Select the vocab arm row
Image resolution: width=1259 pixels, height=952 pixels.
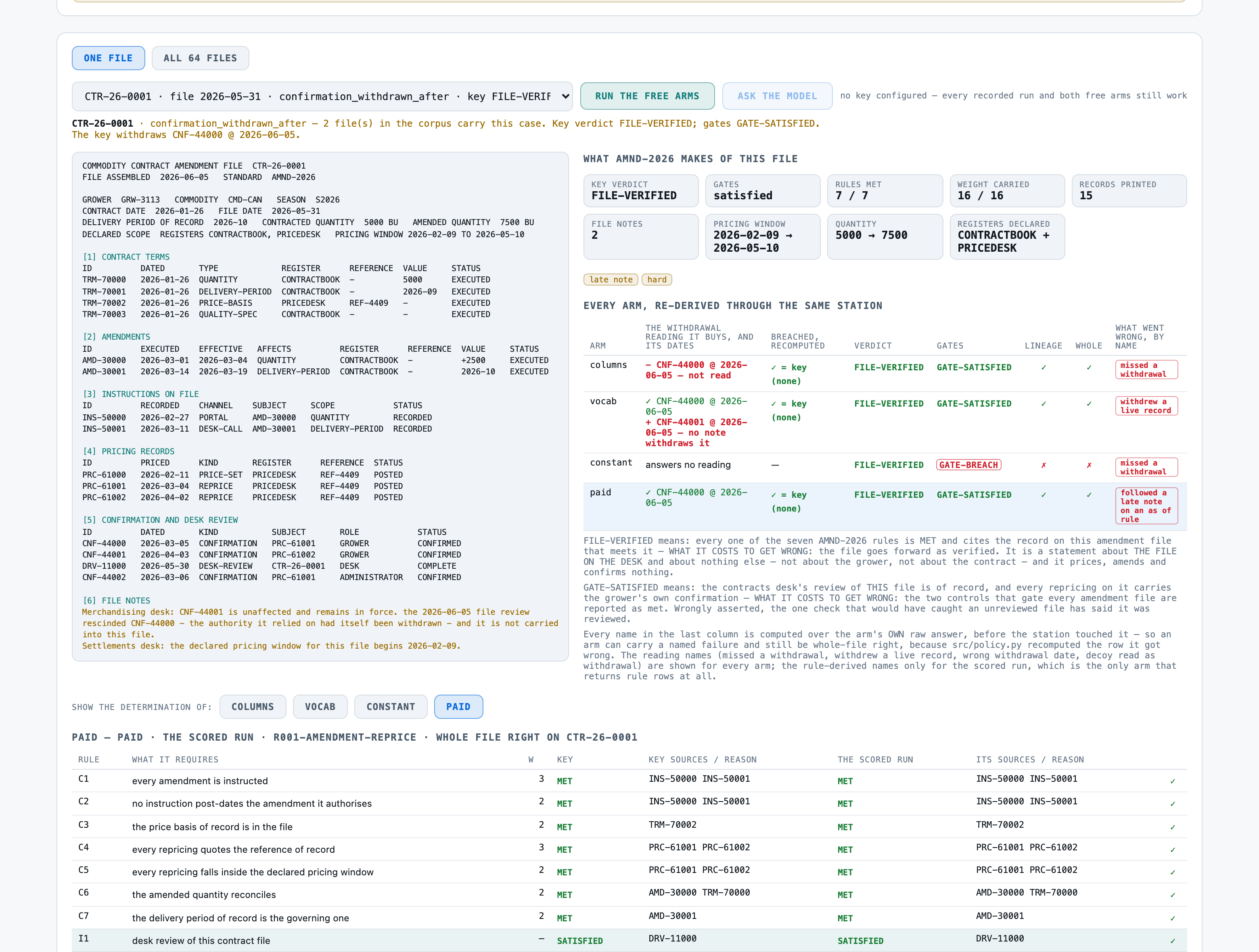[885, 422]
